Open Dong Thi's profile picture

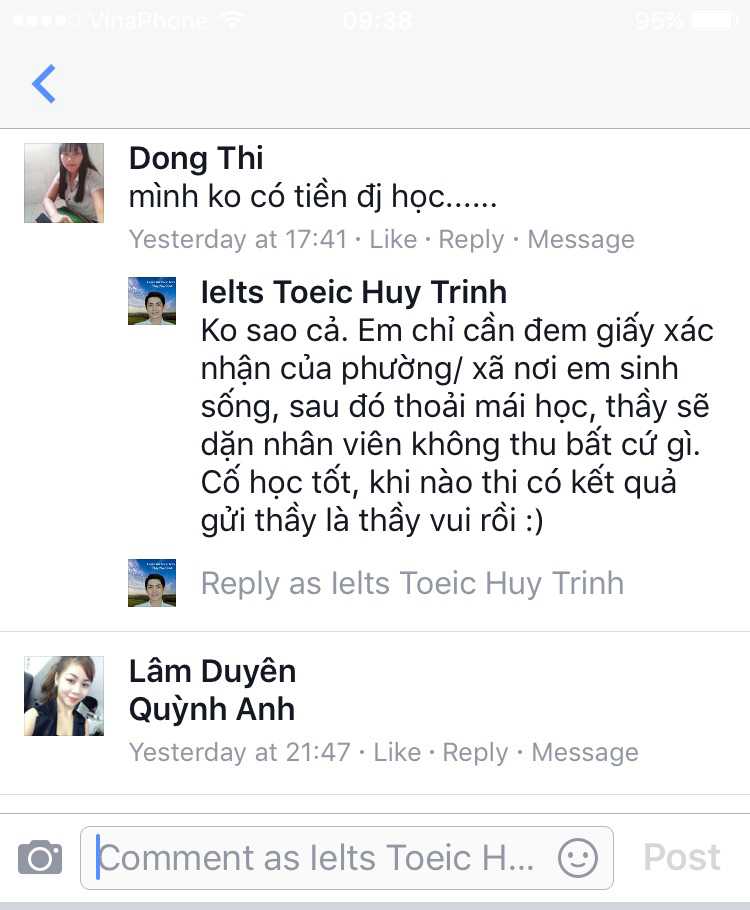click(64, 183)
